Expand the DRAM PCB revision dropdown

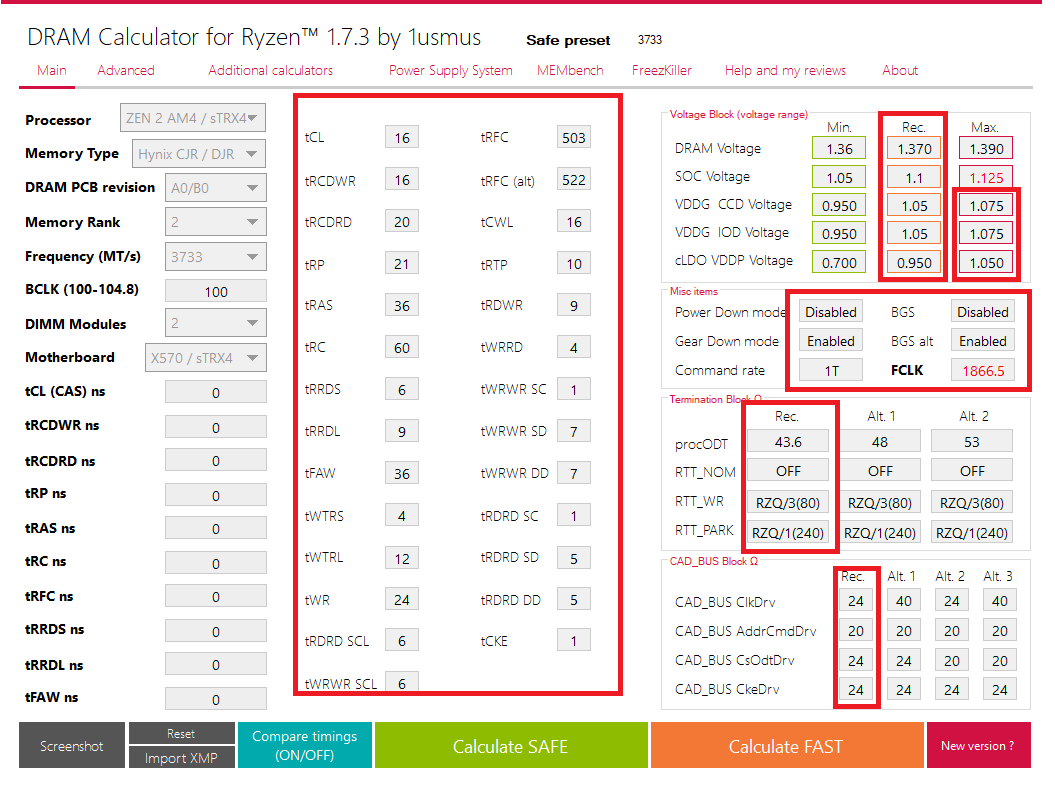click(215, 188)
